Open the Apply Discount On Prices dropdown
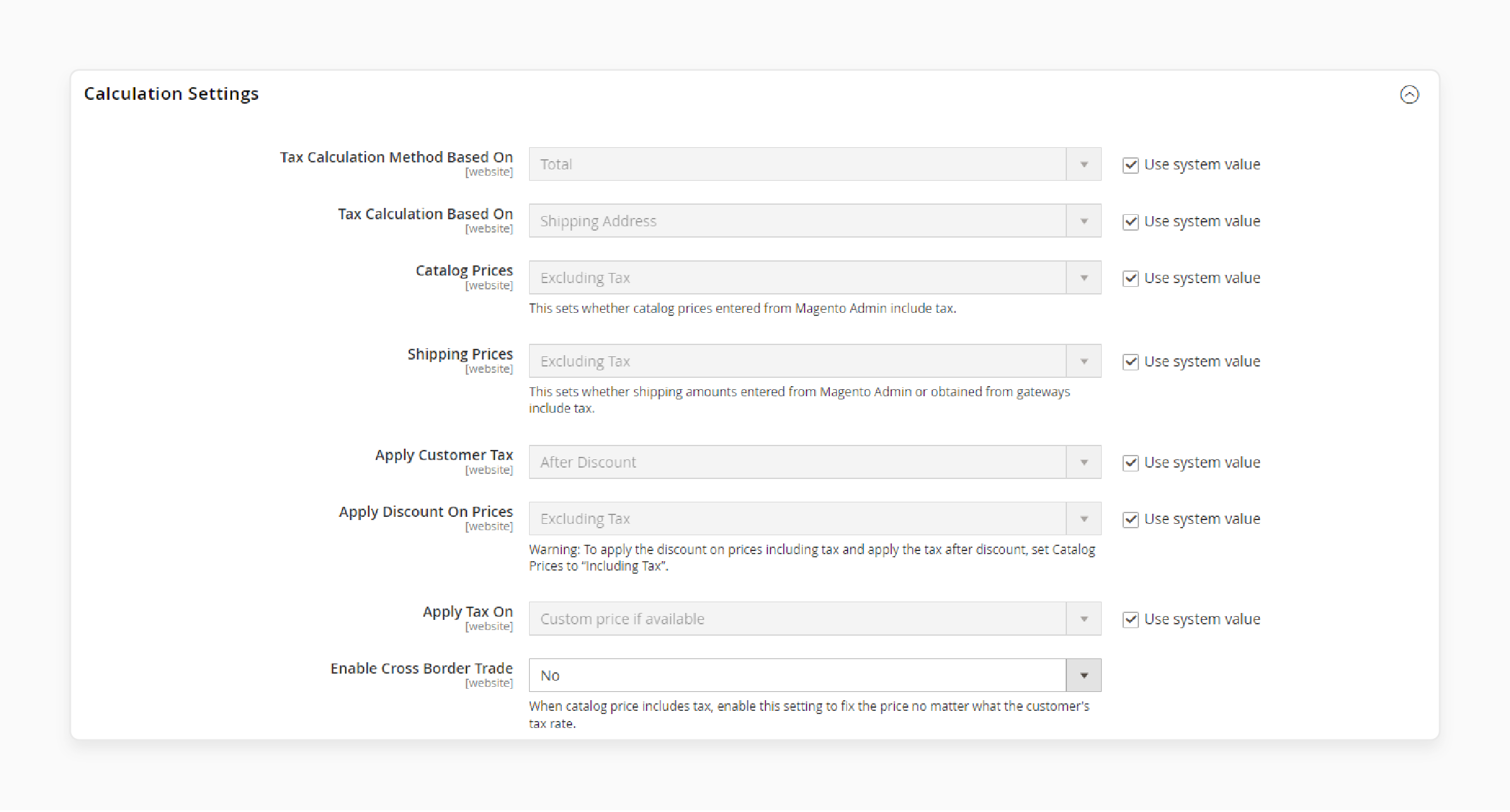The image size is (1510, 812). tap(815, 519)
